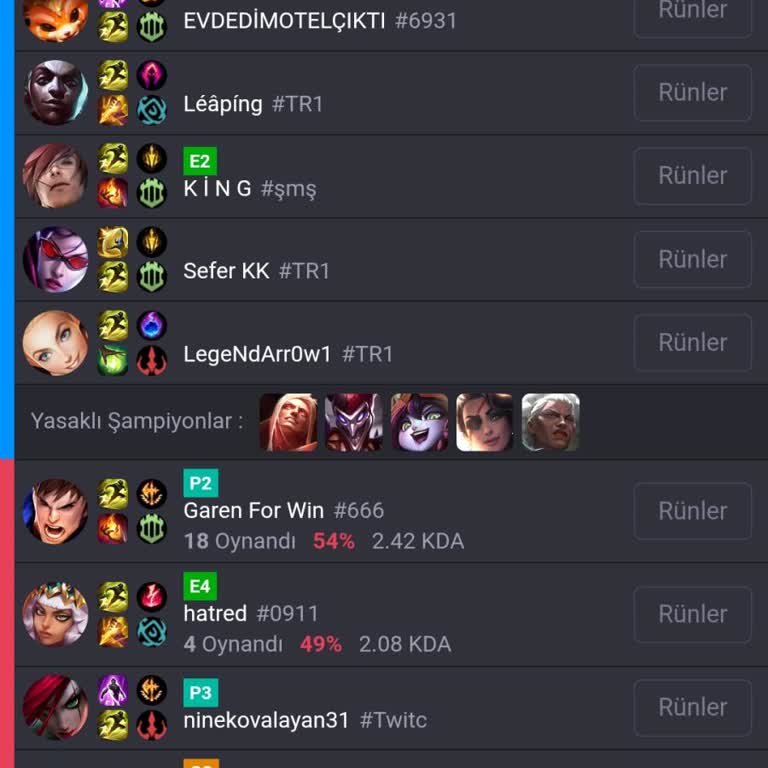Open Rünler for LegeNdArr0w1

tap(692, 342)
